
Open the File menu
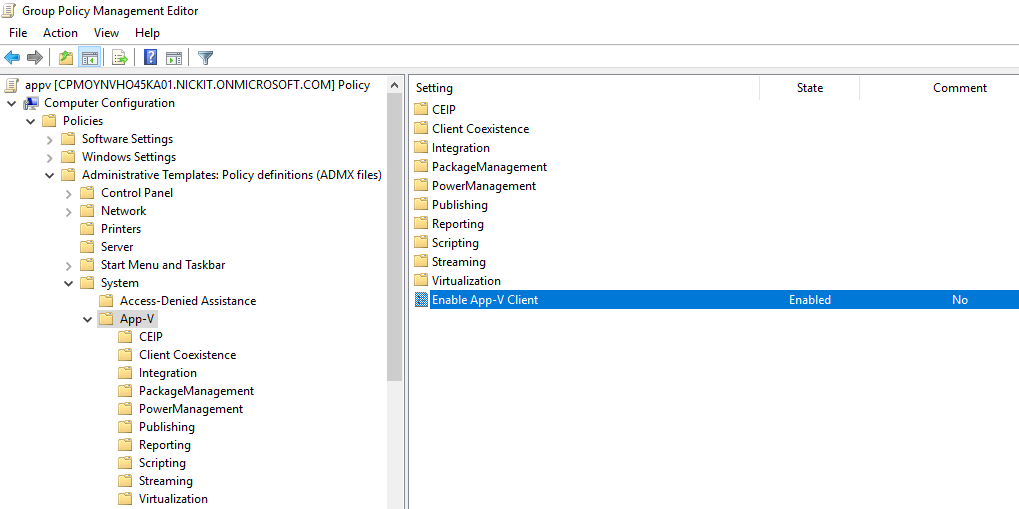coord(18,33)
